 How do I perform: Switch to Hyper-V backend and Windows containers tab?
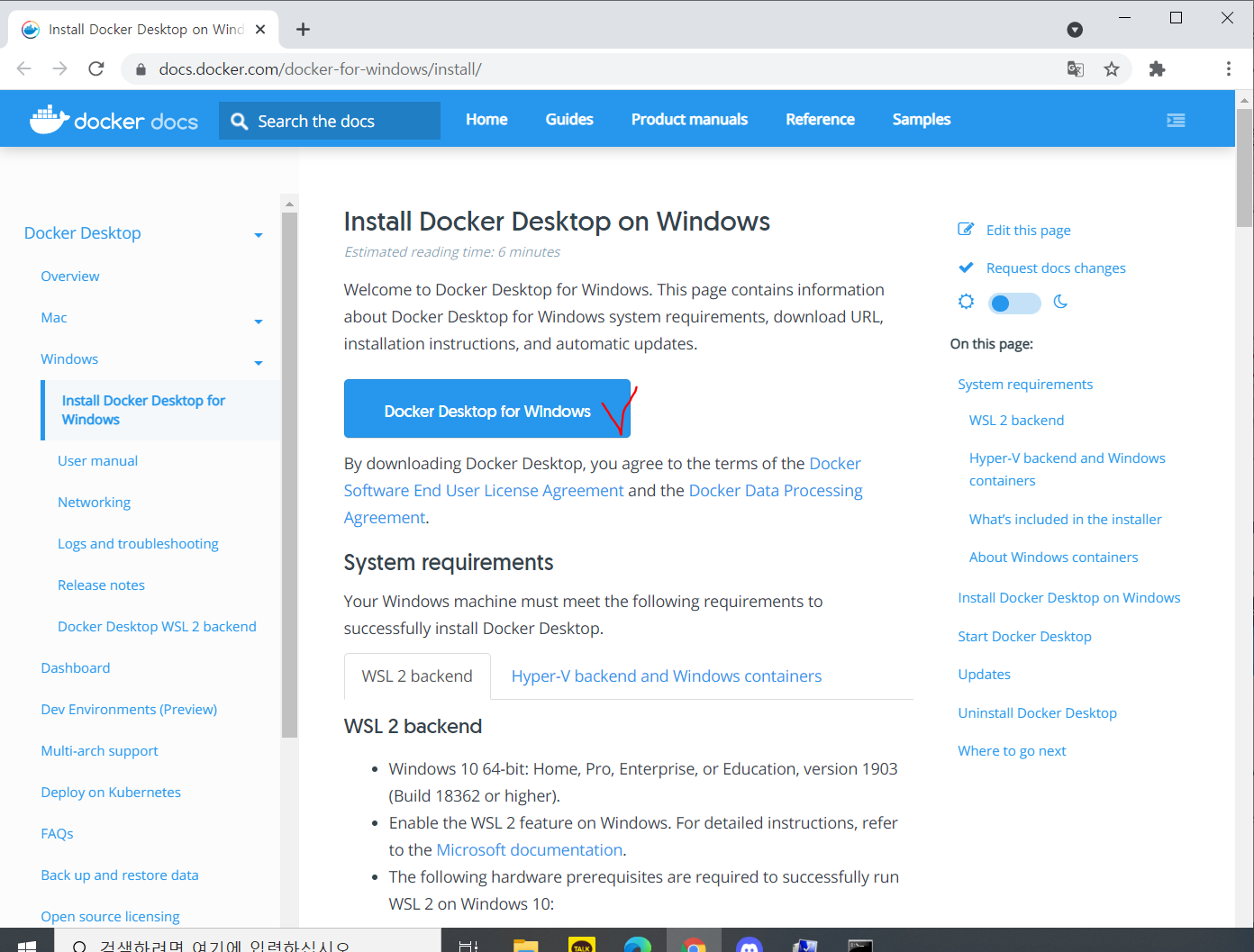pyautogui.click(x=667, y=676)
